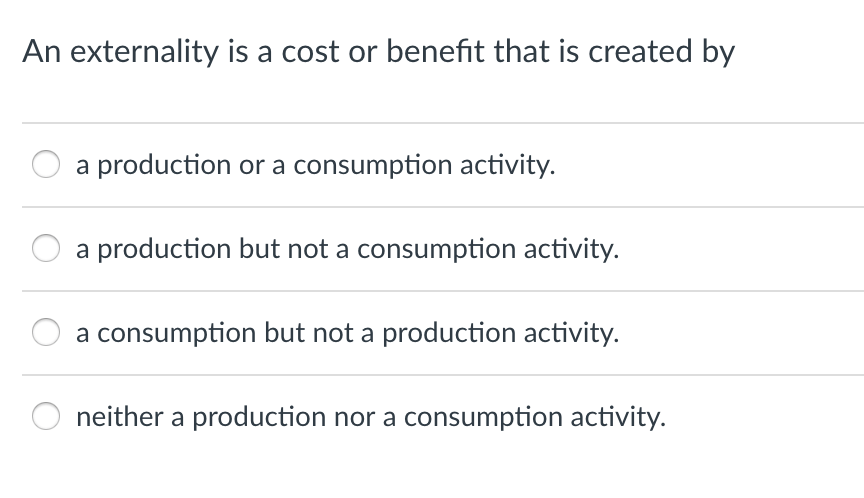864x498 pixels.
Task: Click the word "neither" in the last option
Action: 120,416
